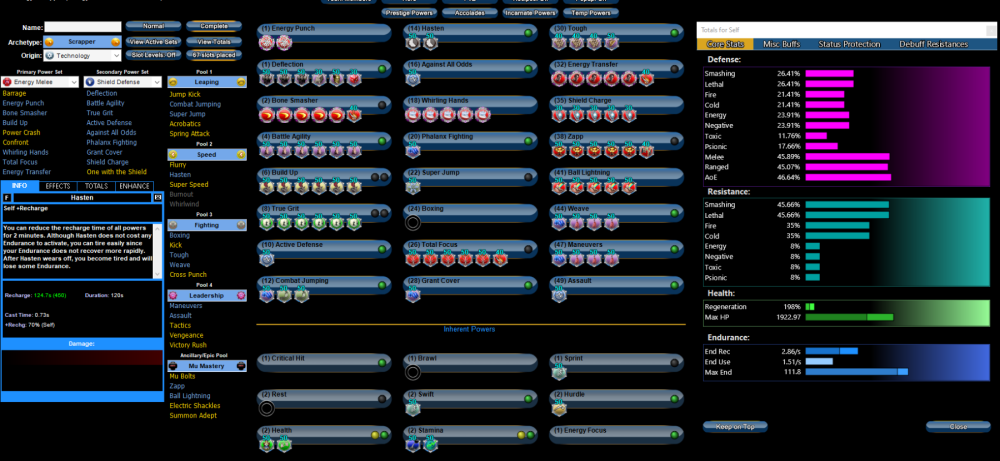Open the EFFECTS tab in info panel
Viewport: 1000px width, 461px height.
(x=58, y=186)
